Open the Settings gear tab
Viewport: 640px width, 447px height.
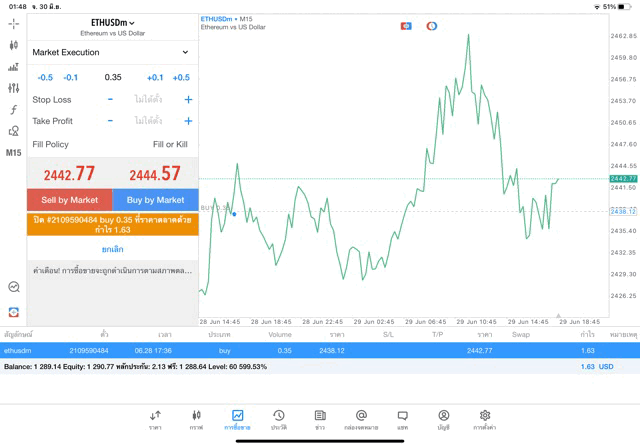485,419
